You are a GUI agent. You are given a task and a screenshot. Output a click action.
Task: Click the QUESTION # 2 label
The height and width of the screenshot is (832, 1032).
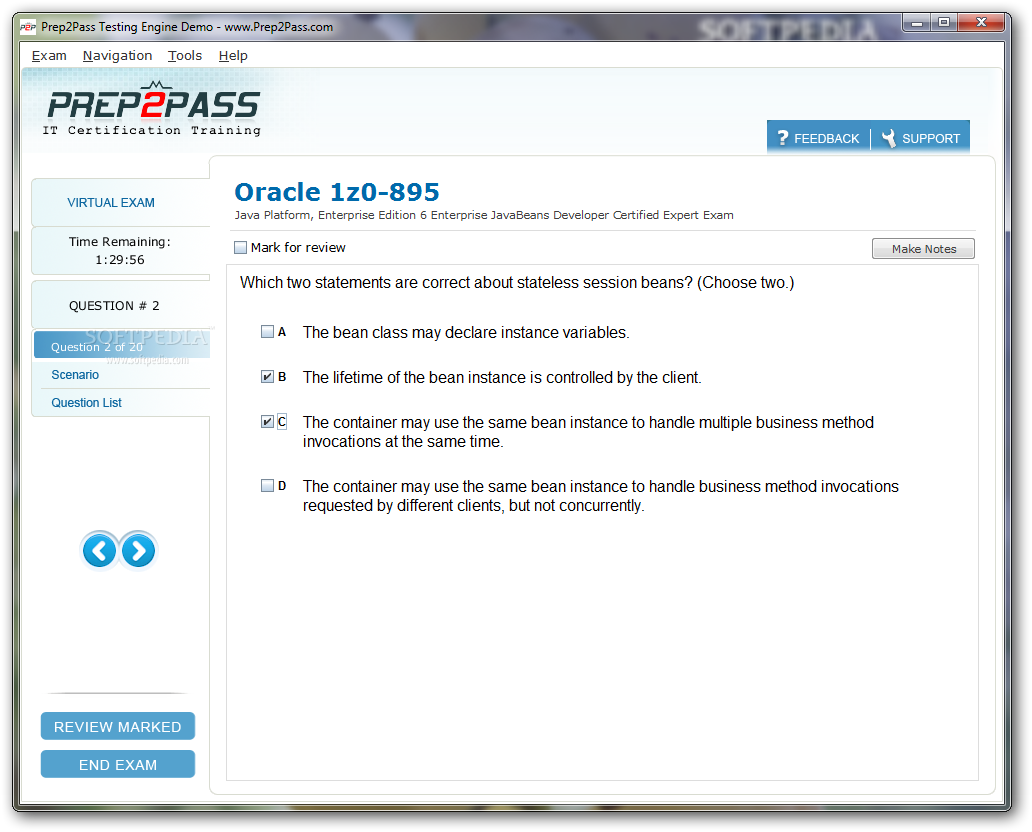click(x=114, y=305)
